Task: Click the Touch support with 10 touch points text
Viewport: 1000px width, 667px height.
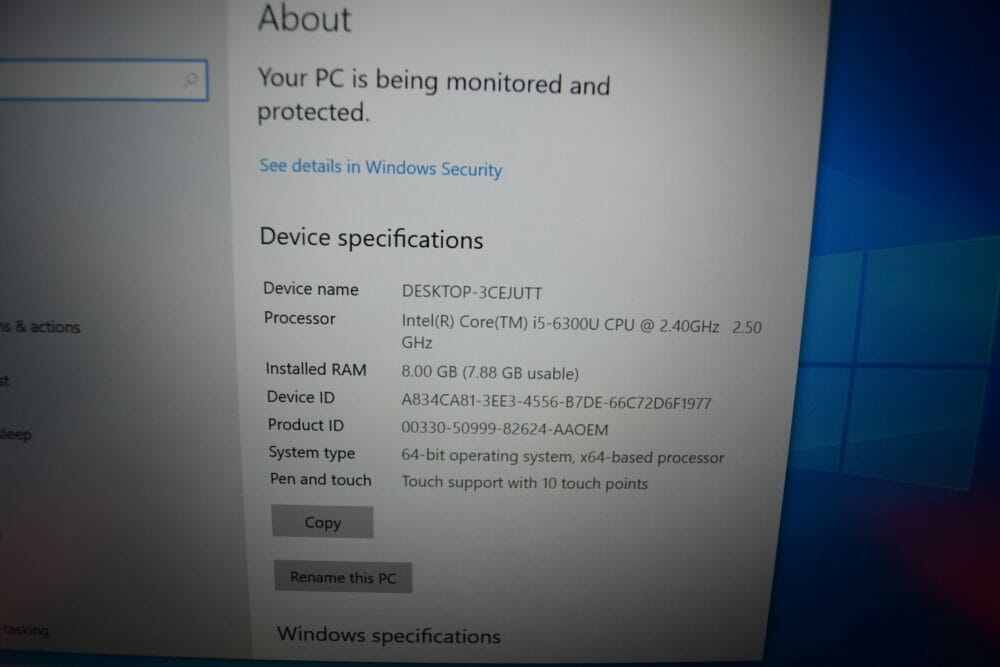Action: click(524, 483)
